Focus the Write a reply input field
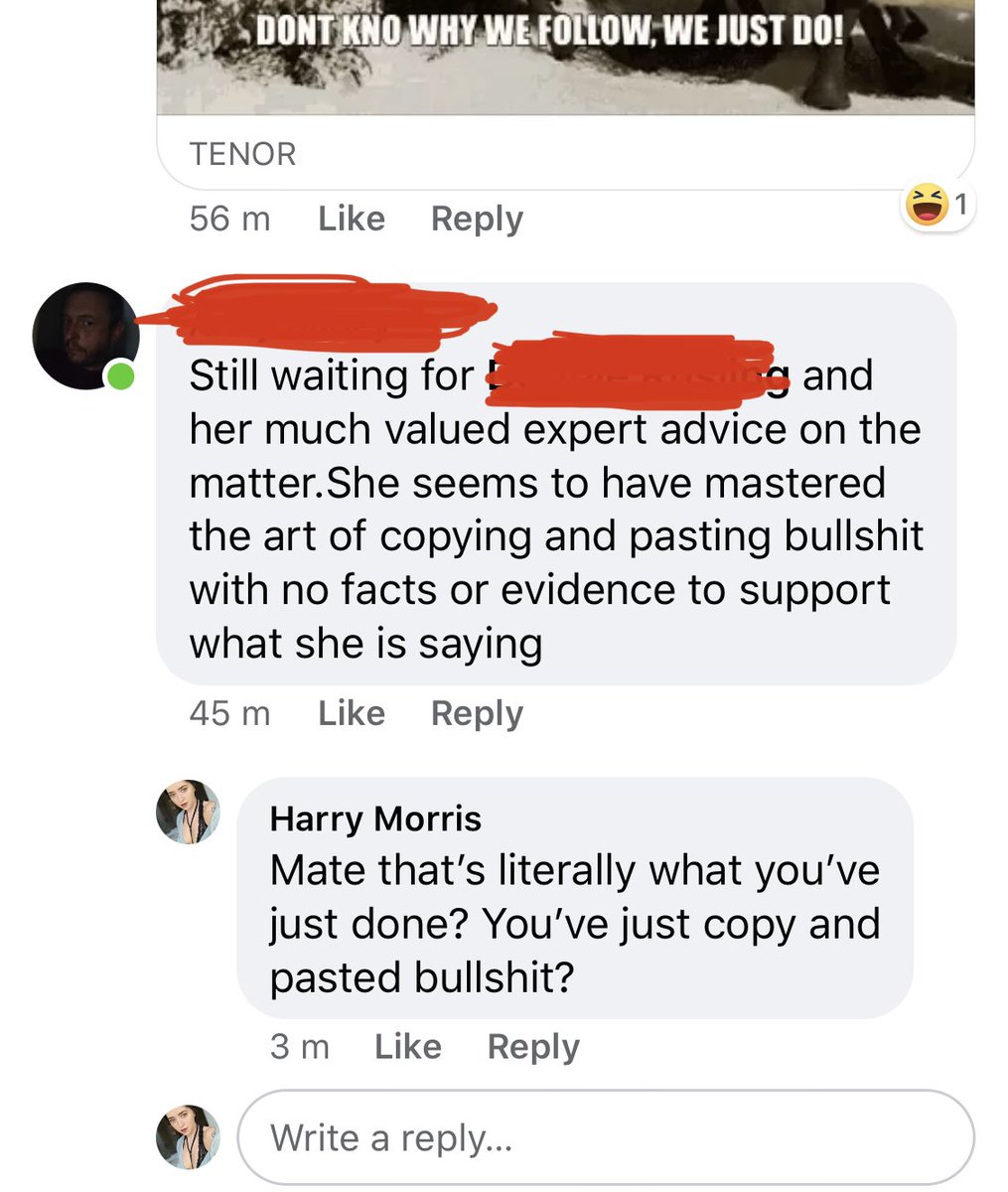The image size is (1008, 1192). 606,1136
